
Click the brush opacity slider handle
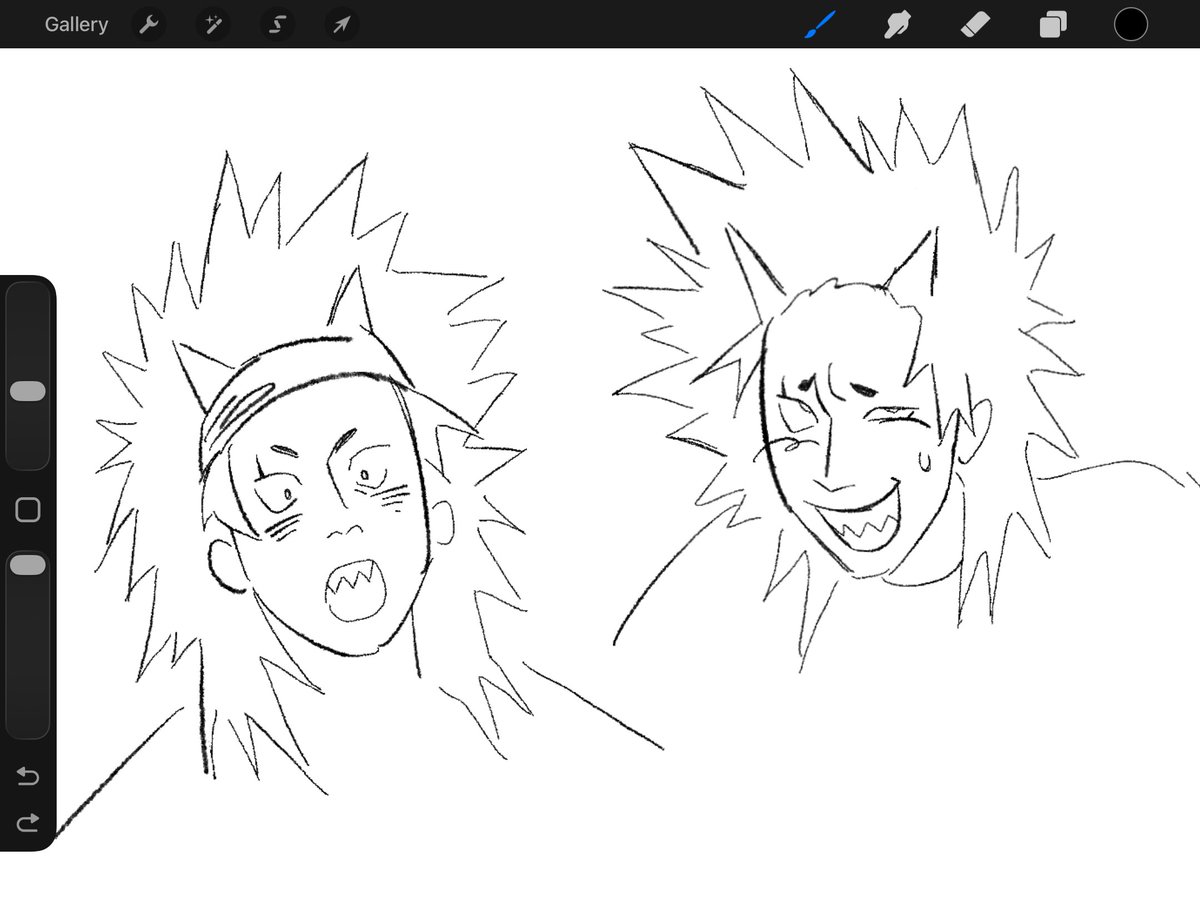[x=28, y=565]
